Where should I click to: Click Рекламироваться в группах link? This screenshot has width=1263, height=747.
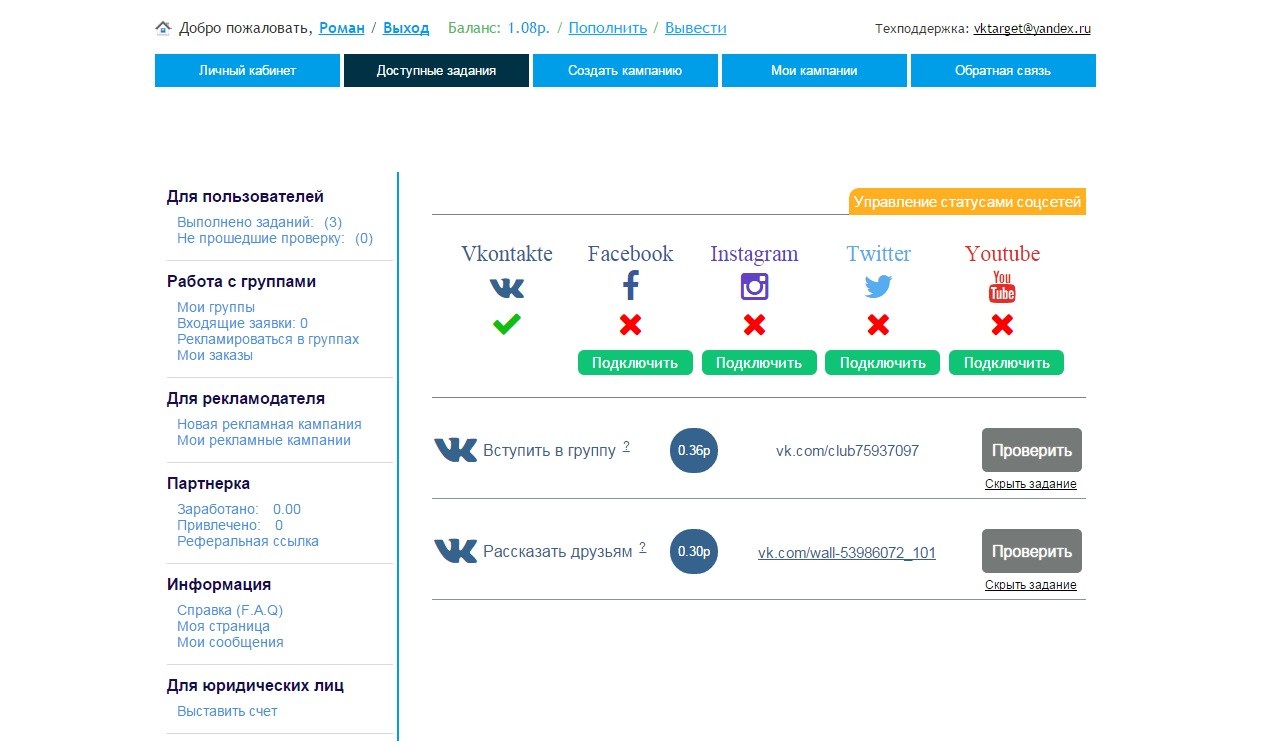[x=268, y=339]
